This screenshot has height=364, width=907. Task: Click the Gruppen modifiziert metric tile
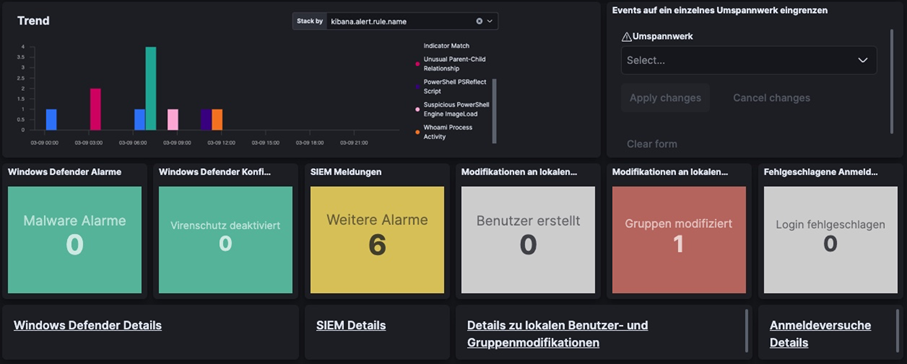point(679,240)
